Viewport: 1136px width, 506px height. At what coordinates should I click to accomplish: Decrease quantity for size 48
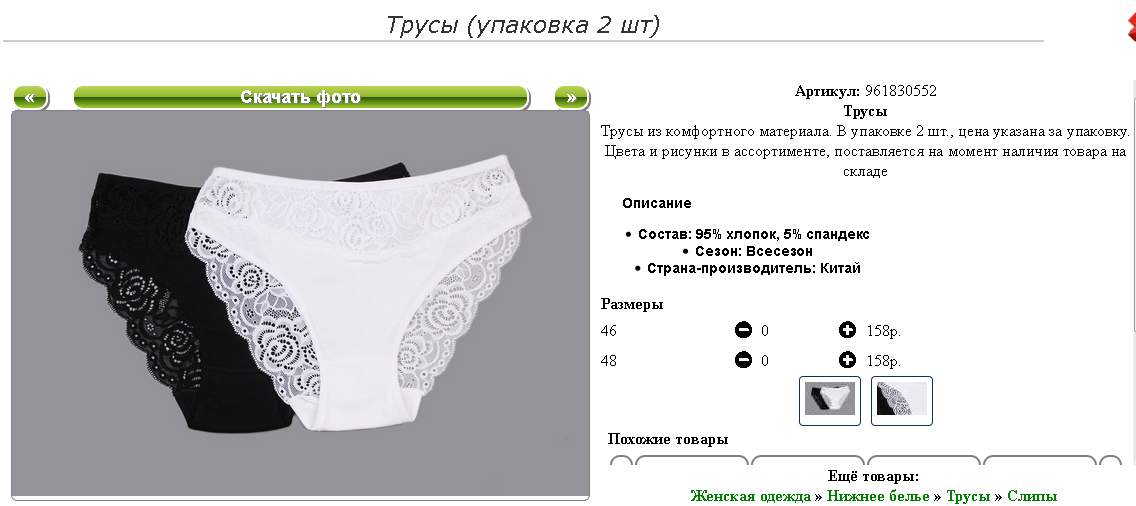tap(743, 360)
